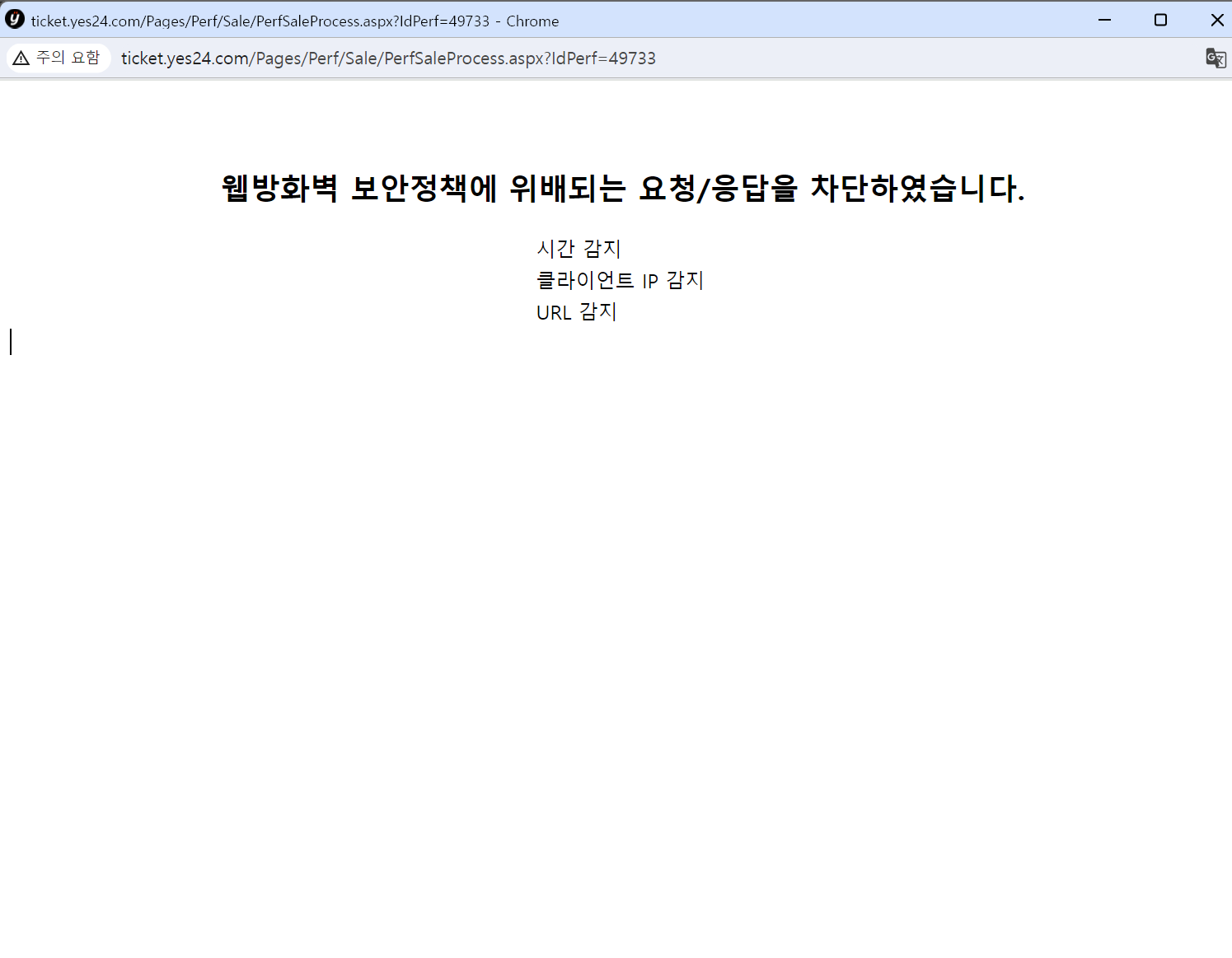Click 'IdPerf=49733' parameter in address bar
Image resolution: width=1232 pixels, height=958 pixels.
click(x=603, y=58)
